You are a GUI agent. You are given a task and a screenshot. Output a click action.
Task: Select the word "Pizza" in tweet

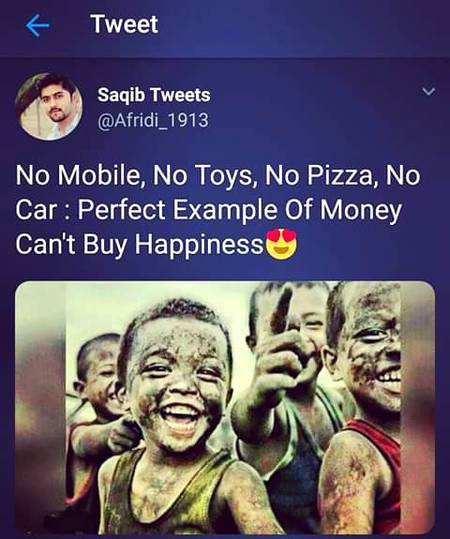tap(339, 176)
